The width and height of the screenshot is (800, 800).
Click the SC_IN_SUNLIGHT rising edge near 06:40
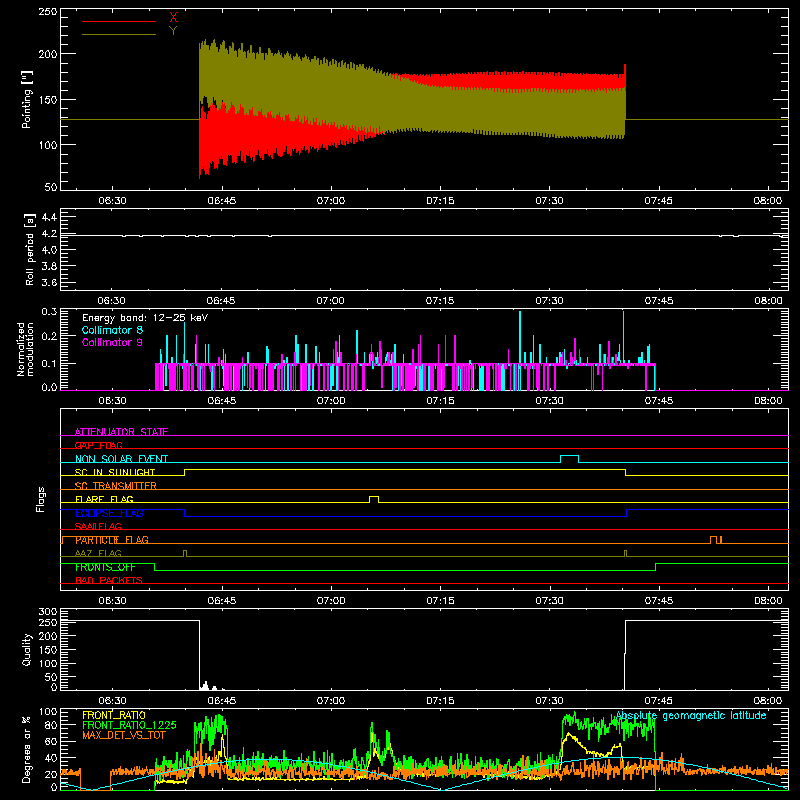(x=185, y=472)
